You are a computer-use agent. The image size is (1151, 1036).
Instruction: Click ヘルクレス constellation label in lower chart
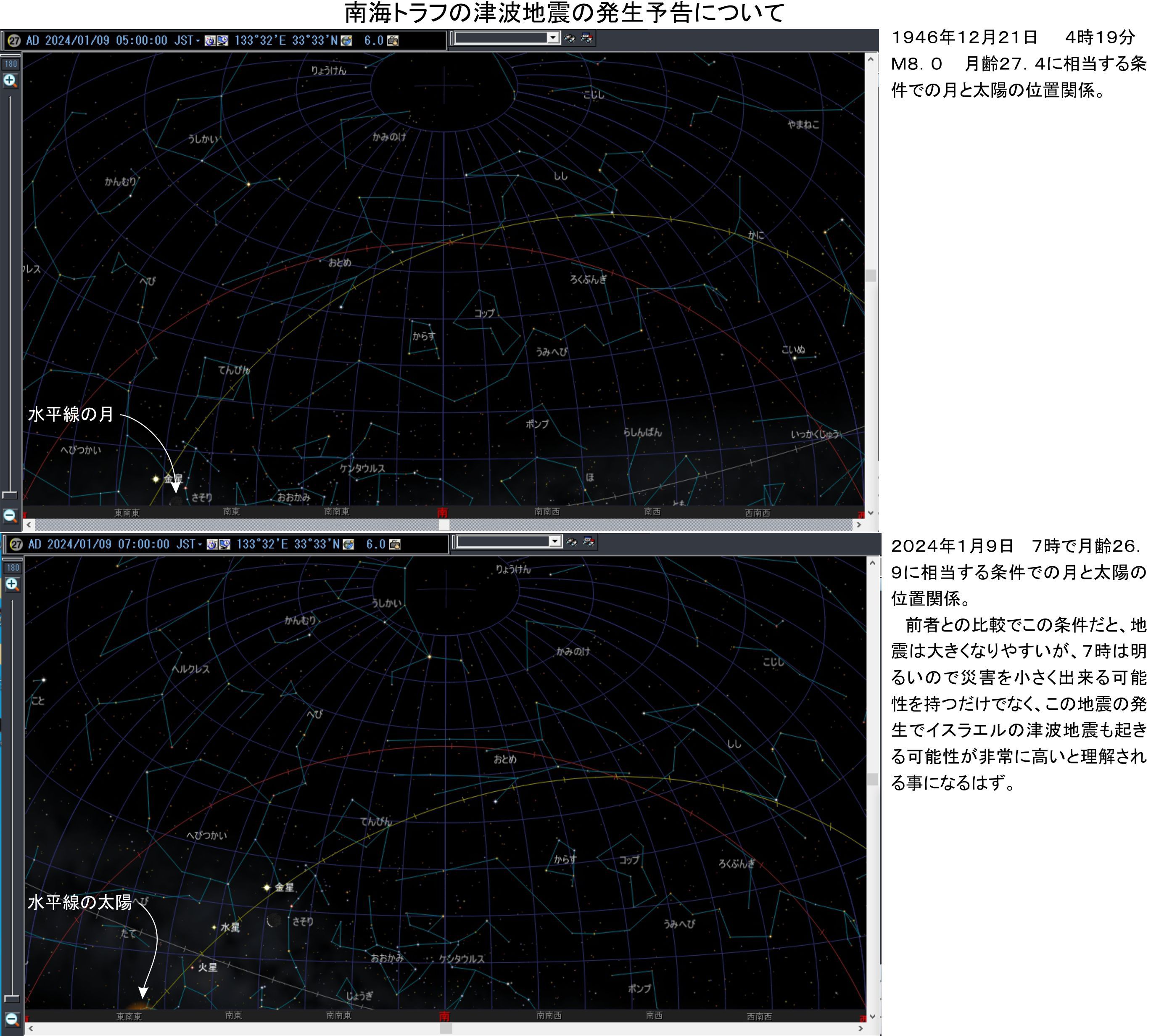(191, 669)
